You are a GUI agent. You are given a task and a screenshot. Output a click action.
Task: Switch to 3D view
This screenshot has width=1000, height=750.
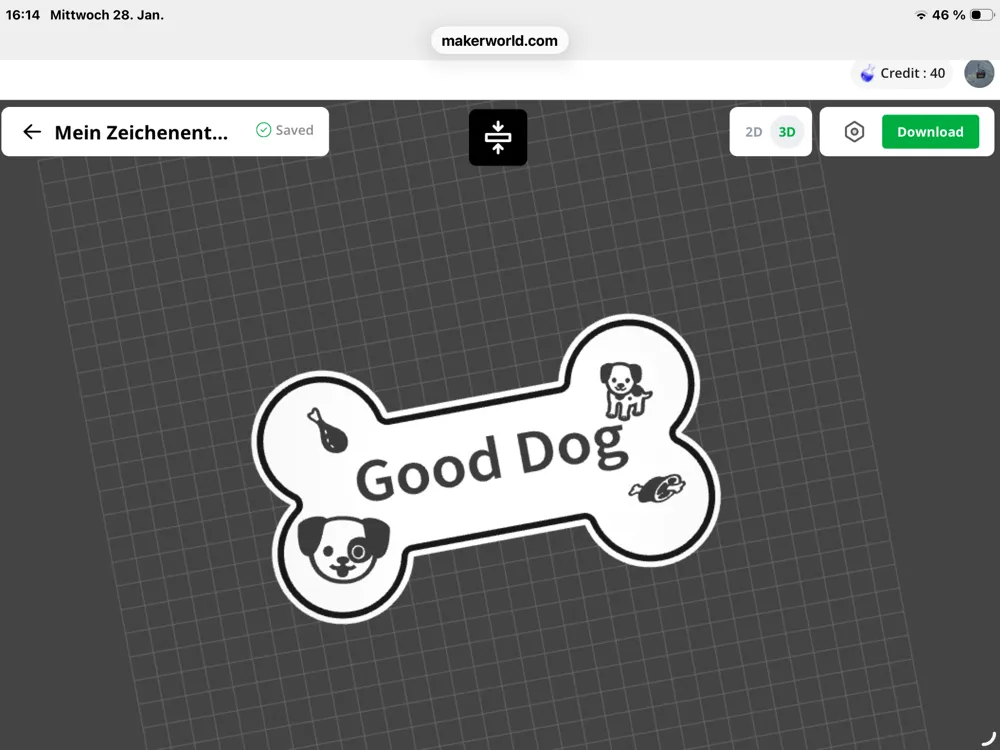tap(787, 132)
